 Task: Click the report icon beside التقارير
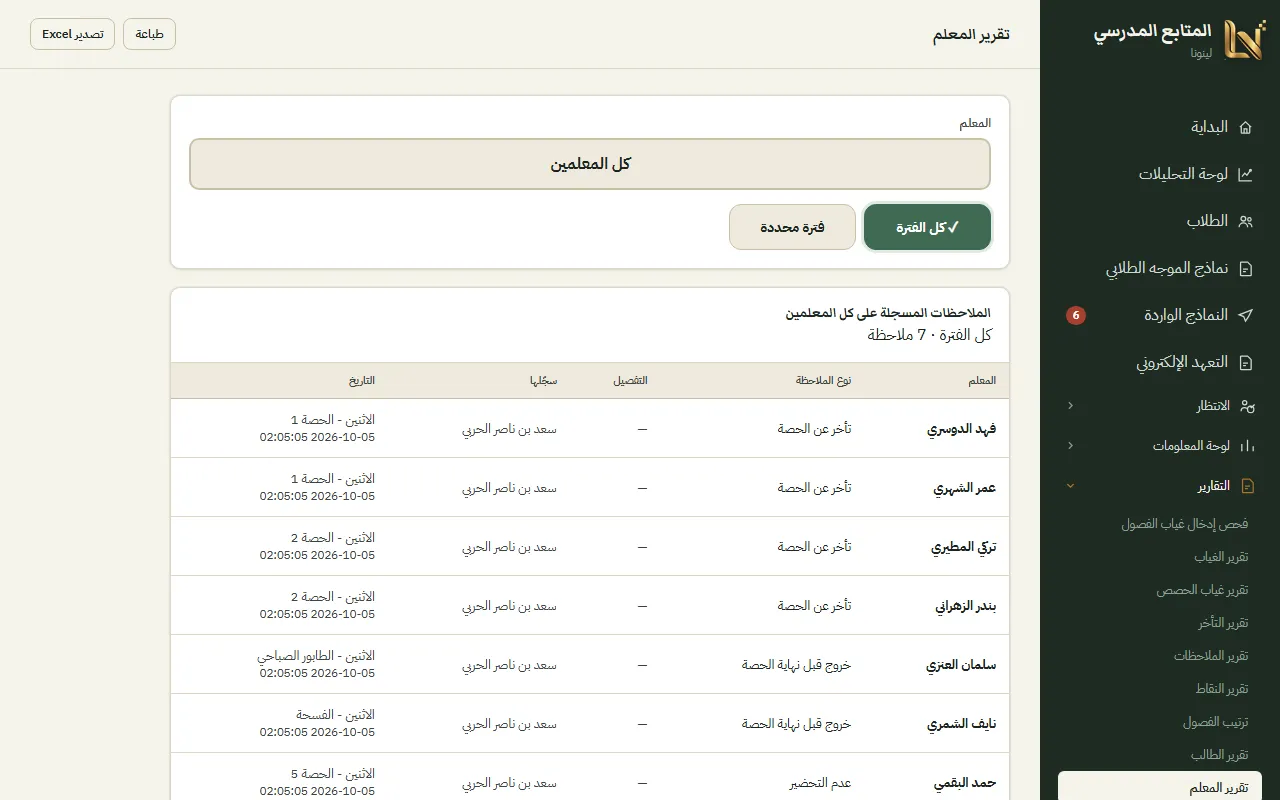click(x=1246, y=486)
